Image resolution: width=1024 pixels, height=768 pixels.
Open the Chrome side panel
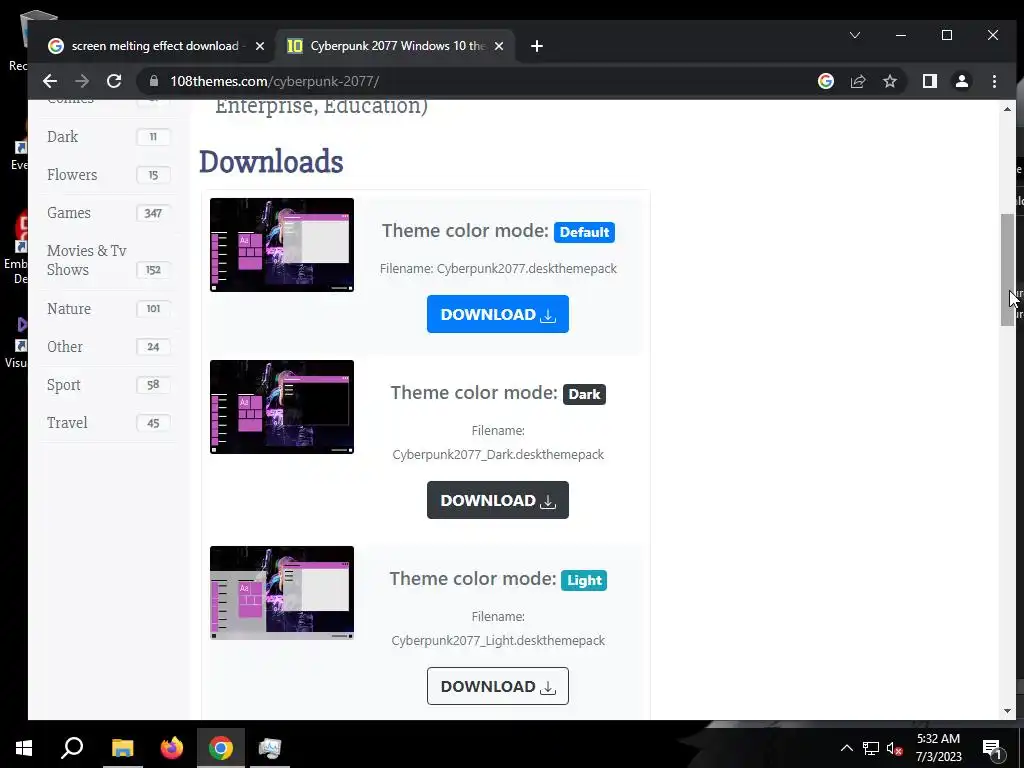tap(929, 81)
